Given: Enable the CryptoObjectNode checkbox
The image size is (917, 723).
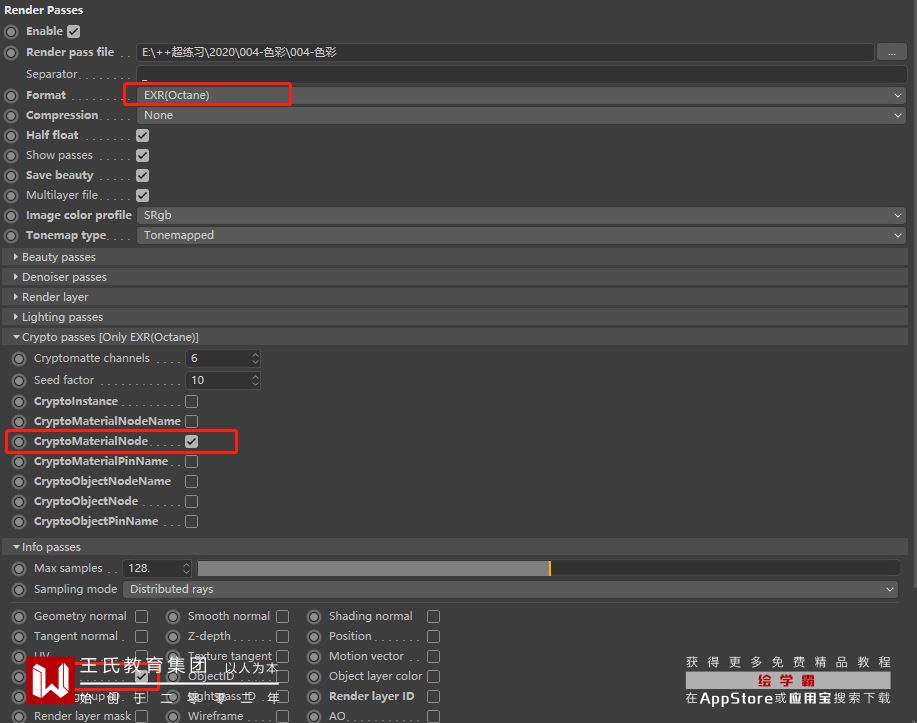Looking at the screenshot, I should (x=191, y=502).
